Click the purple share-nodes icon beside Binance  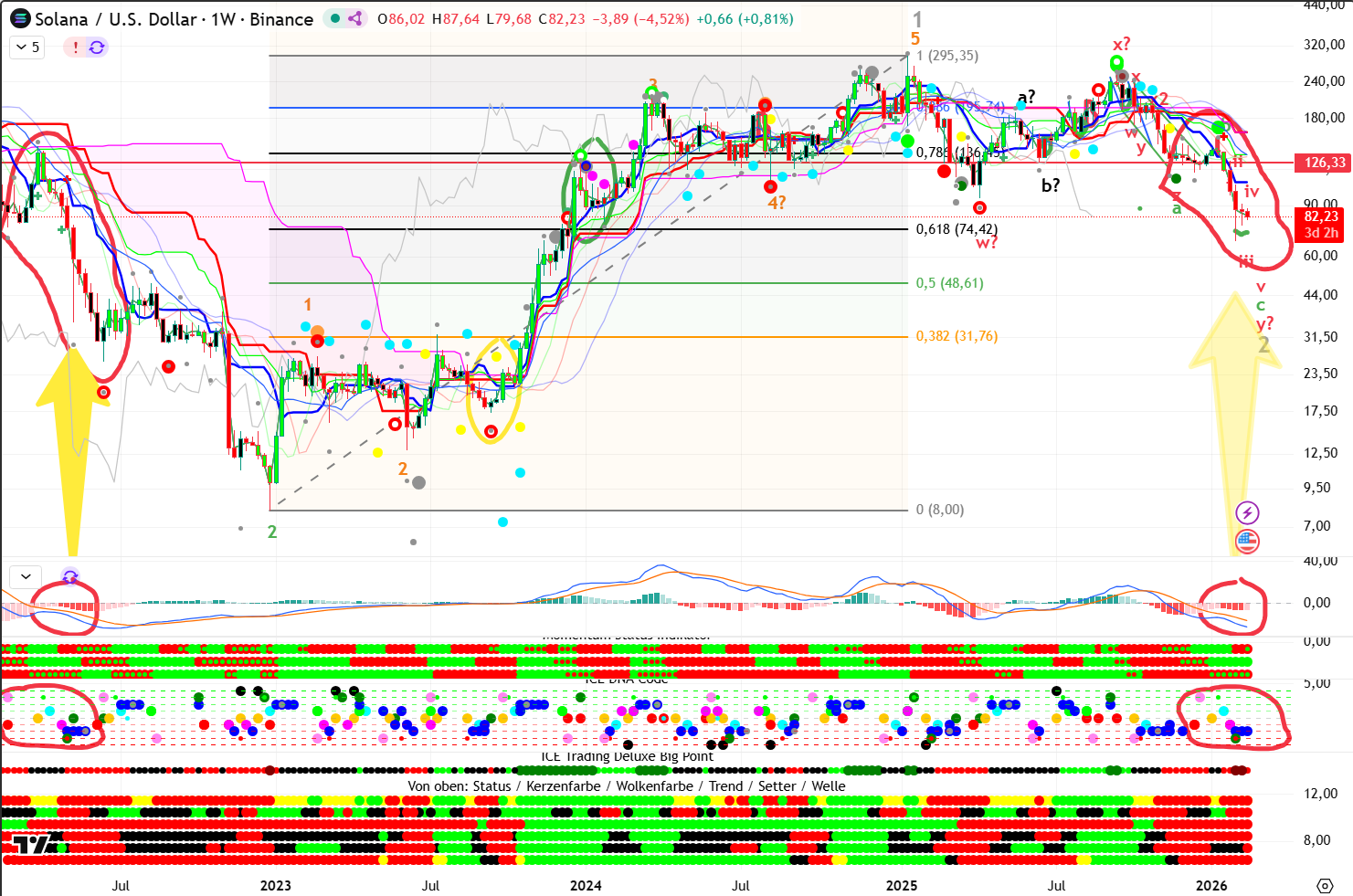pyautogui.click(x=355, y=18)
